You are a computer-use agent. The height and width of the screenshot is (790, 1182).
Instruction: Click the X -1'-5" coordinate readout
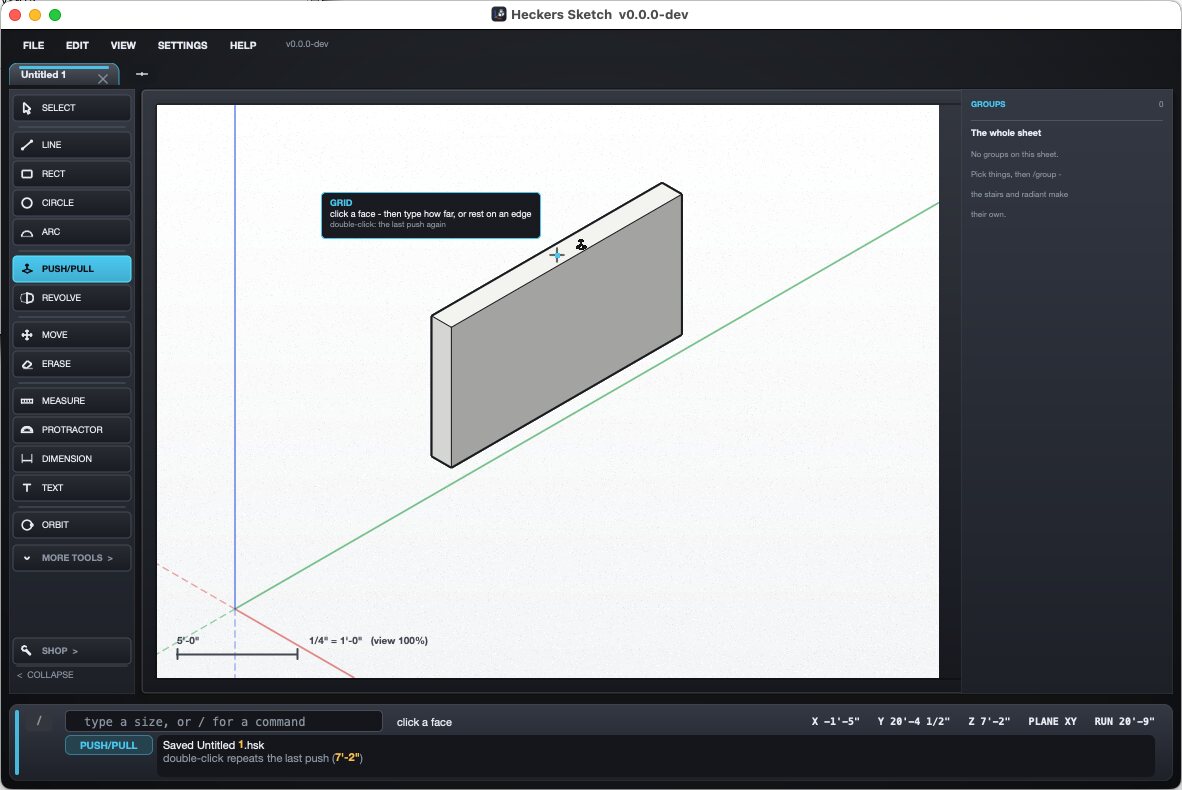835,721
